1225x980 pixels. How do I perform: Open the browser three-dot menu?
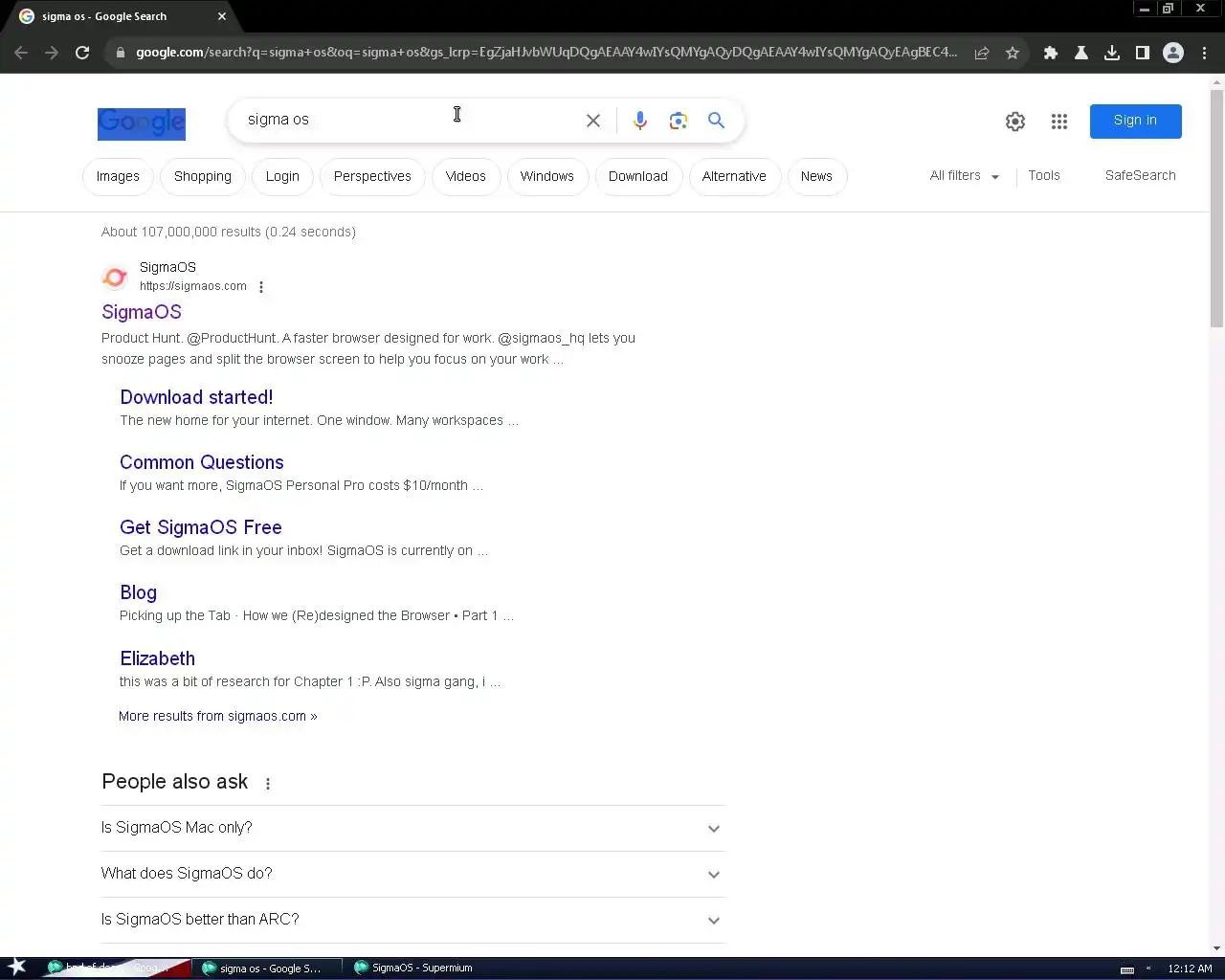coord(1204,53)
